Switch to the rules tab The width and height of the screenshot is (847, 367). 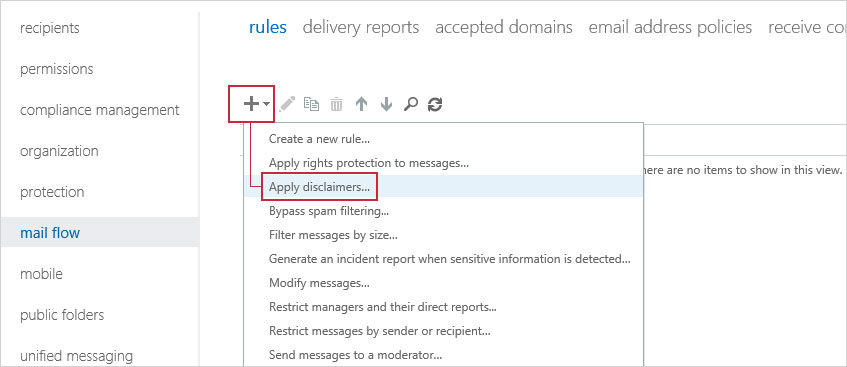tap(267, 27)
